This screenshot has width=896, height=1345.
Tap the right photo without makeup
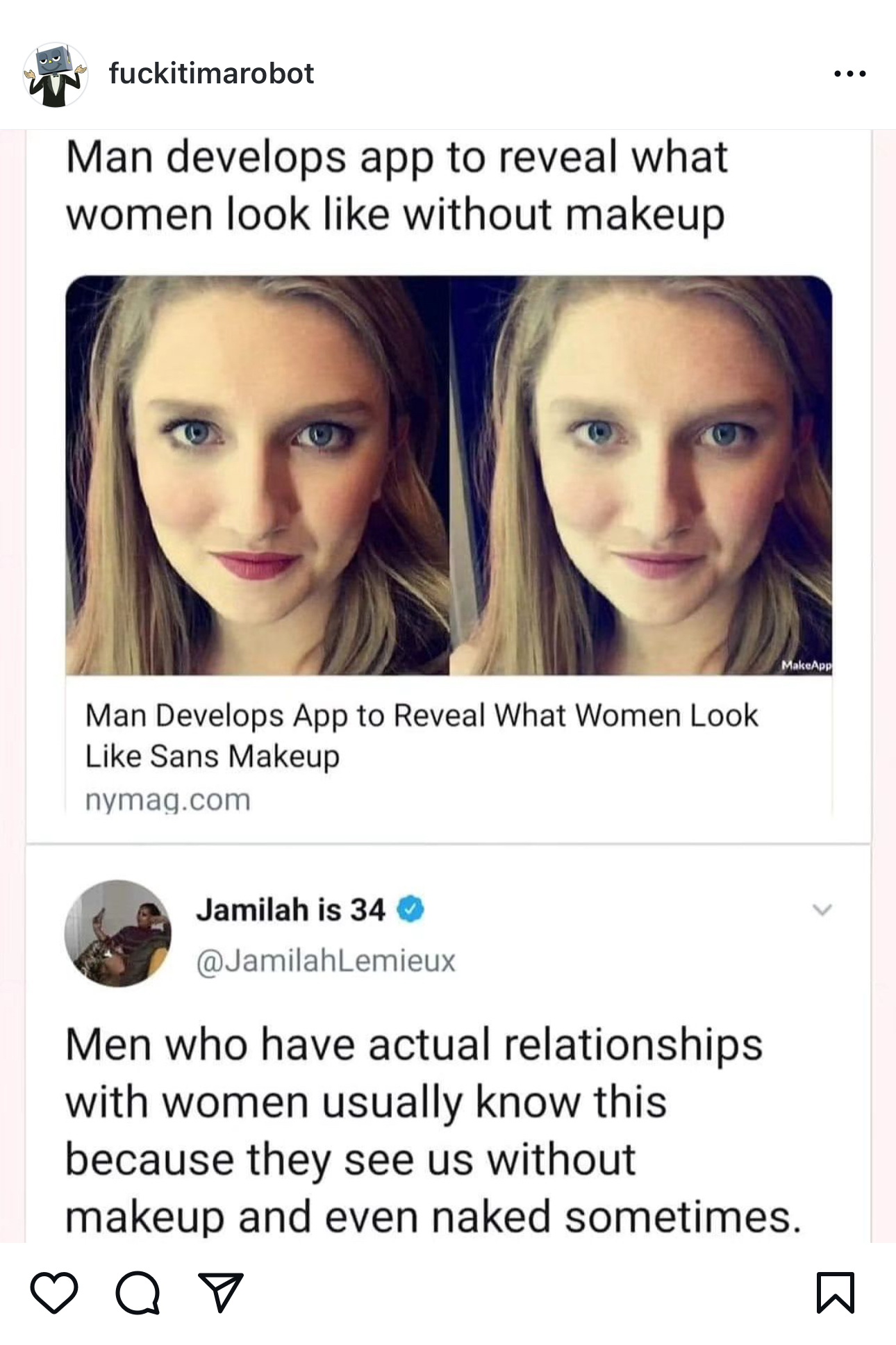640,475
